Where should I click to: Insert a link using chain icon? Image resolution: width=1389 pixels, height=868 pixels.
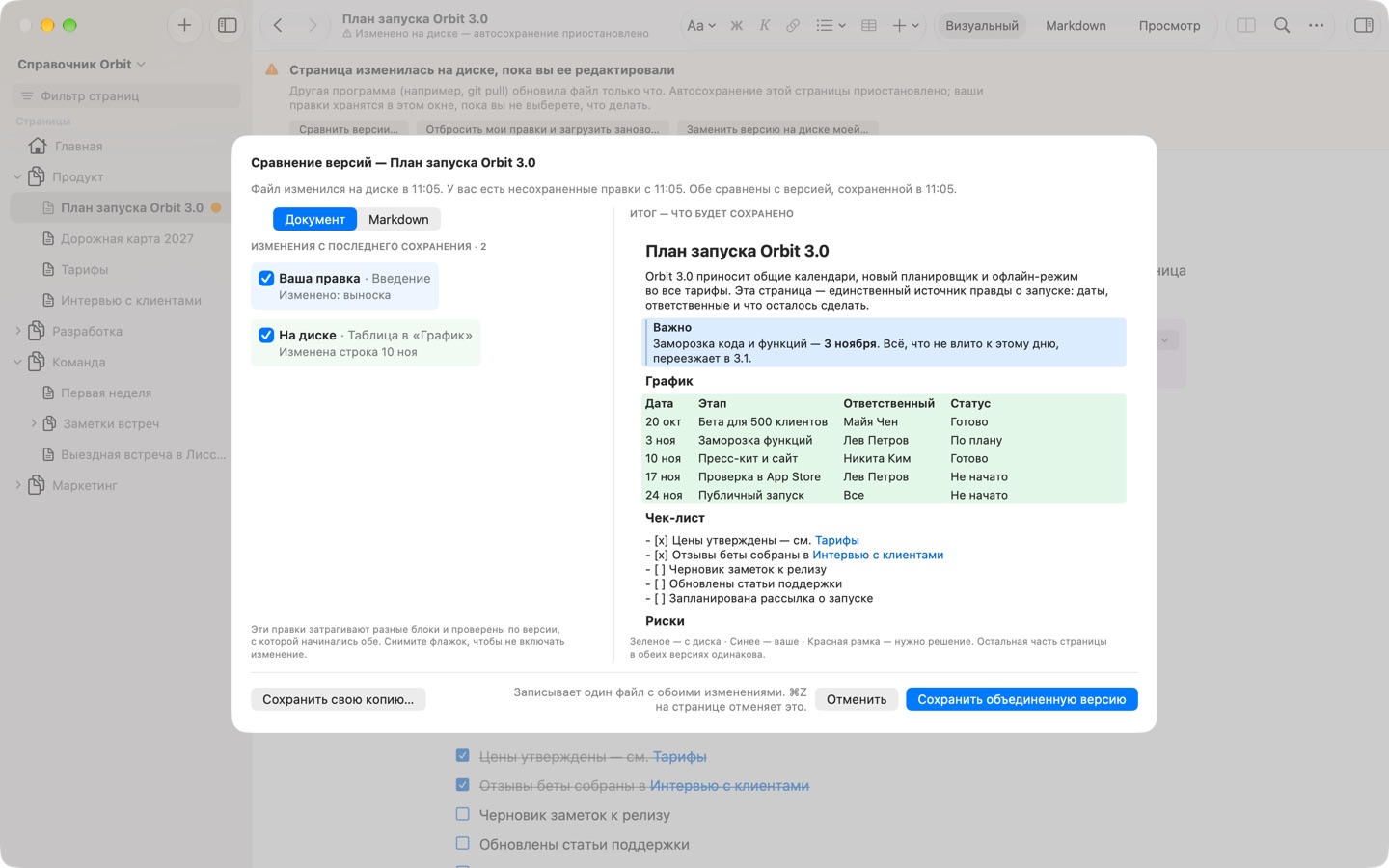tap(793, 26)
